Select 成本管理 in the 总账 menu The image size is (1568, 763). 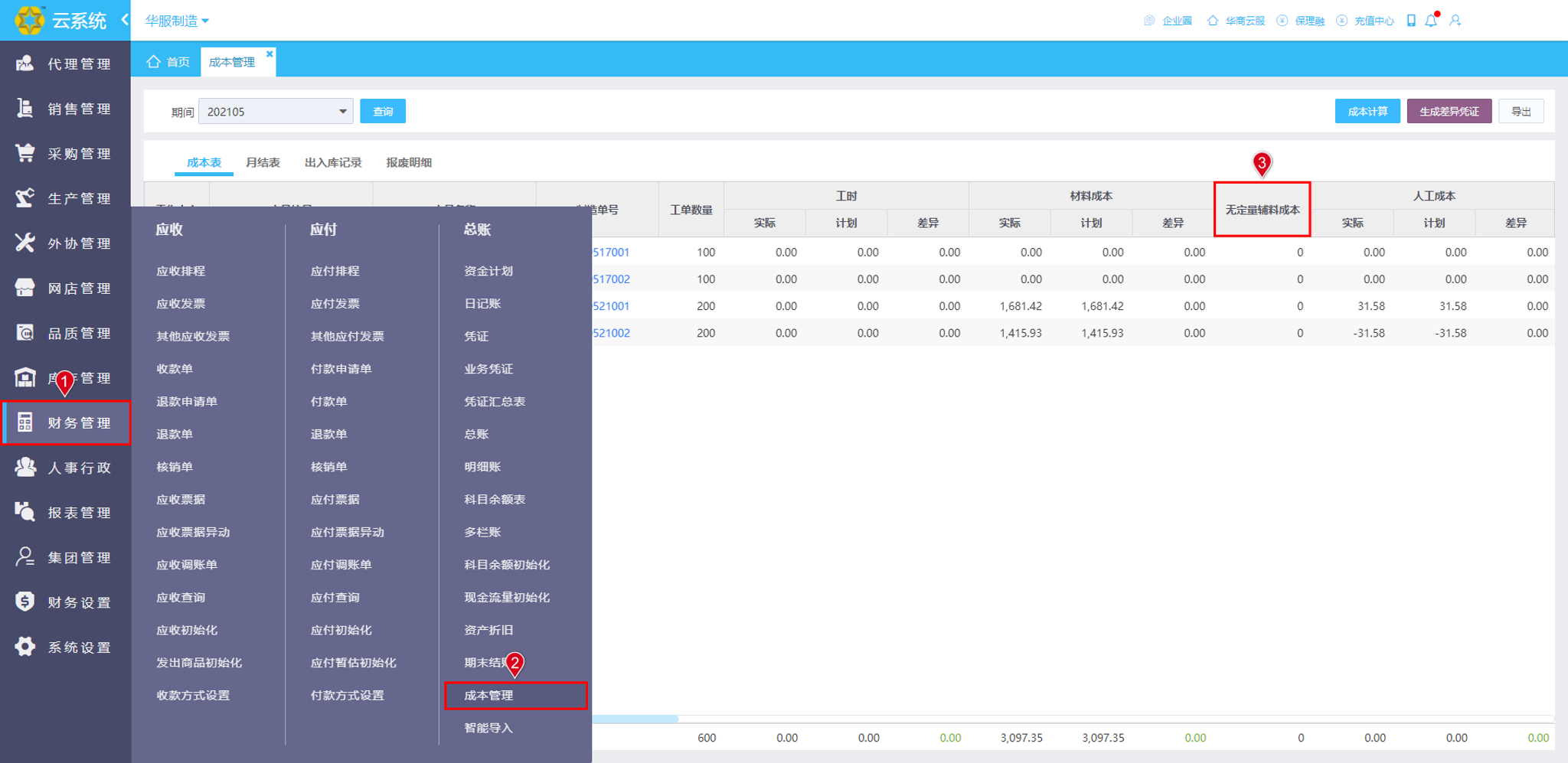click(515, 695)
